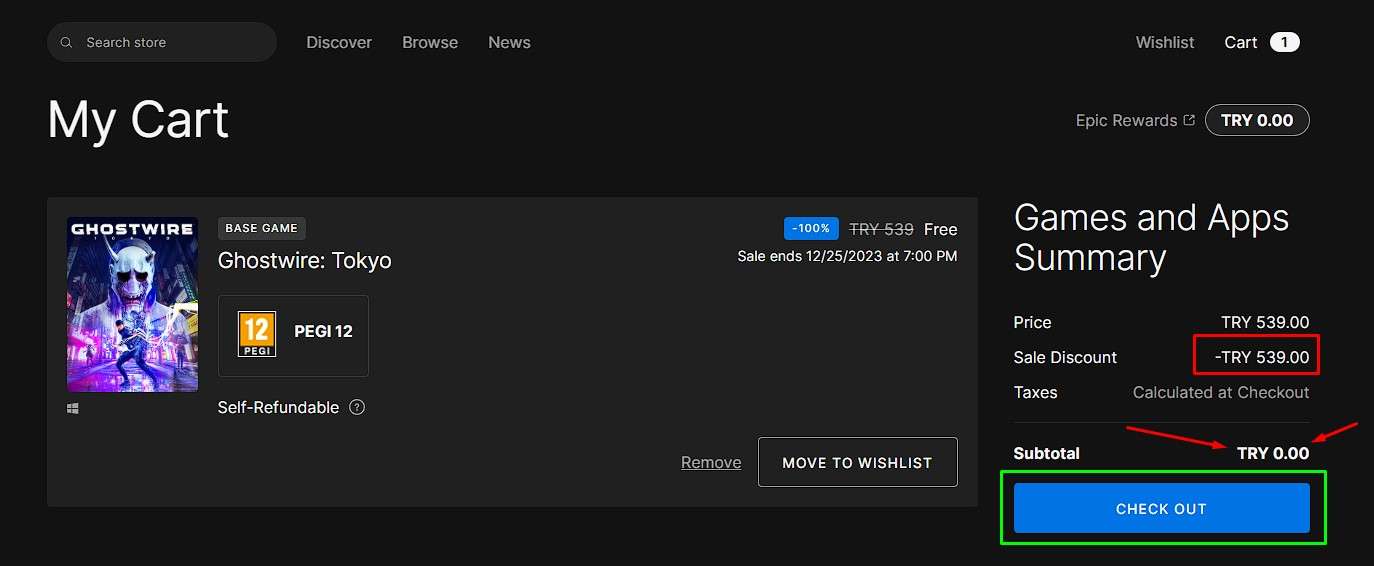
Task: Open the Ghostwire: Tokyo cover thumbnail
Action: coord(132,304)
